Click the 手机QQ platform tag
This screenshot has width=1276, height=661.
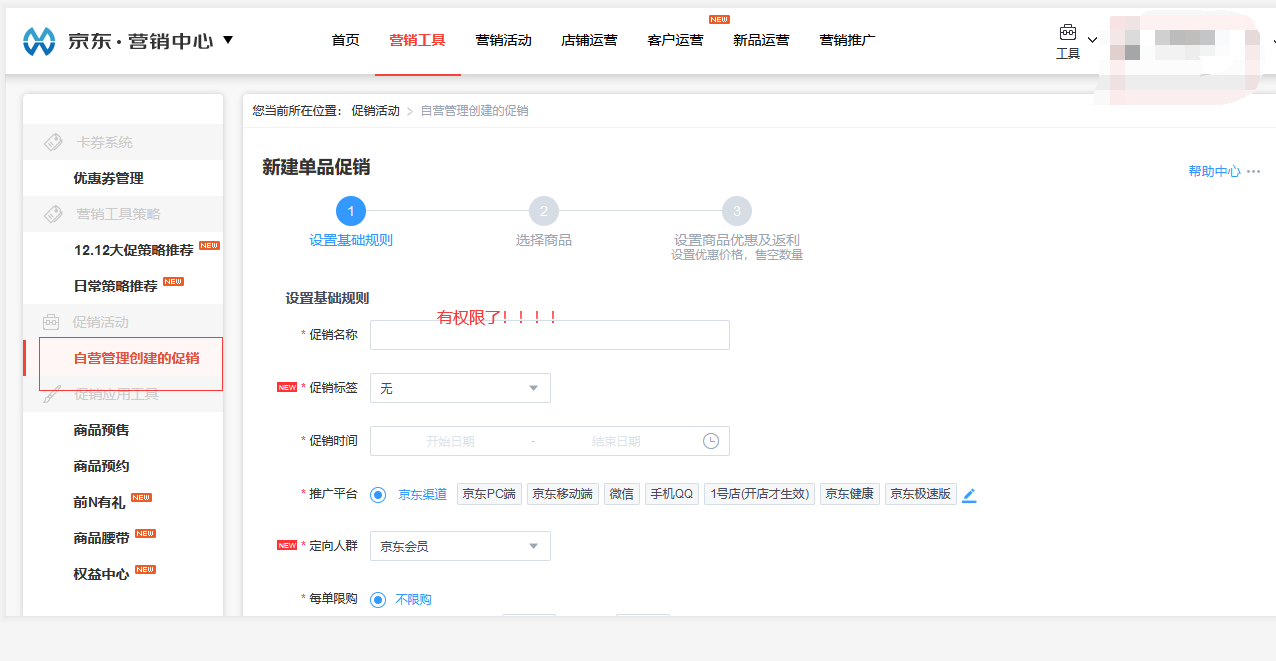coord(672,494)
